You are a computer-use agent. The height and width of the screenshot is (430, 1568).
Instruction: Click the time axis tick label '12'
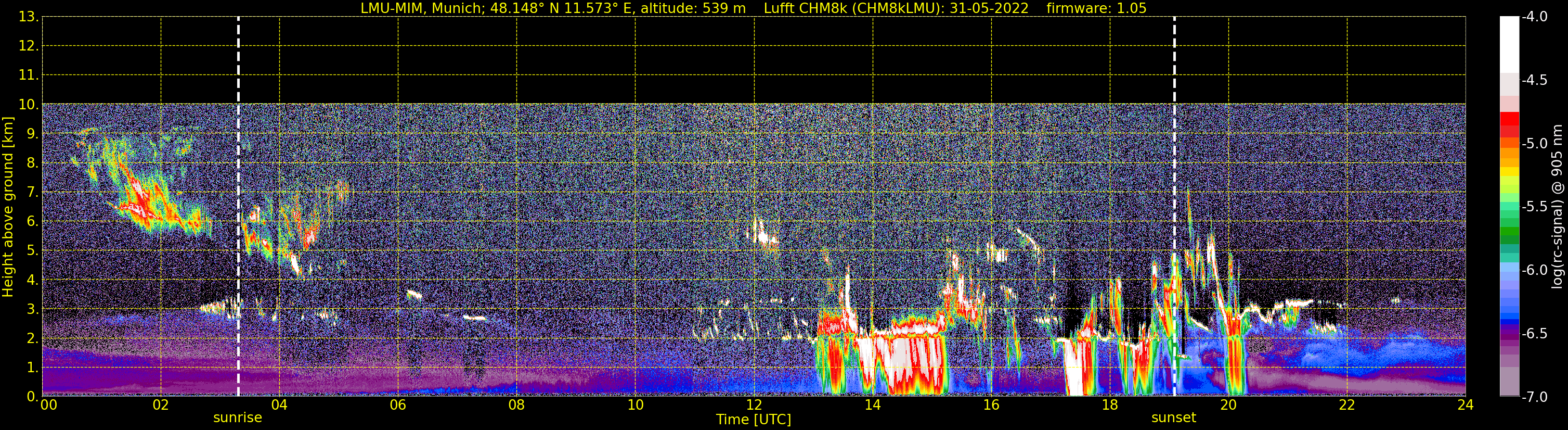(754, 405)
